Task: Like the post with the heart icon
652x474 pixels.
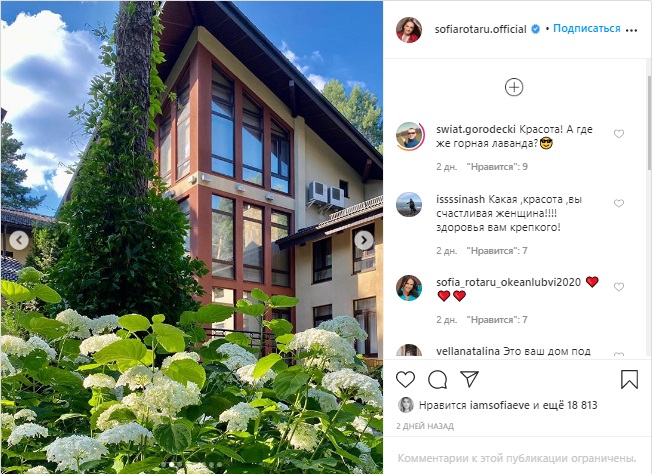Action: pyautogui.click(x=405, y=379)
